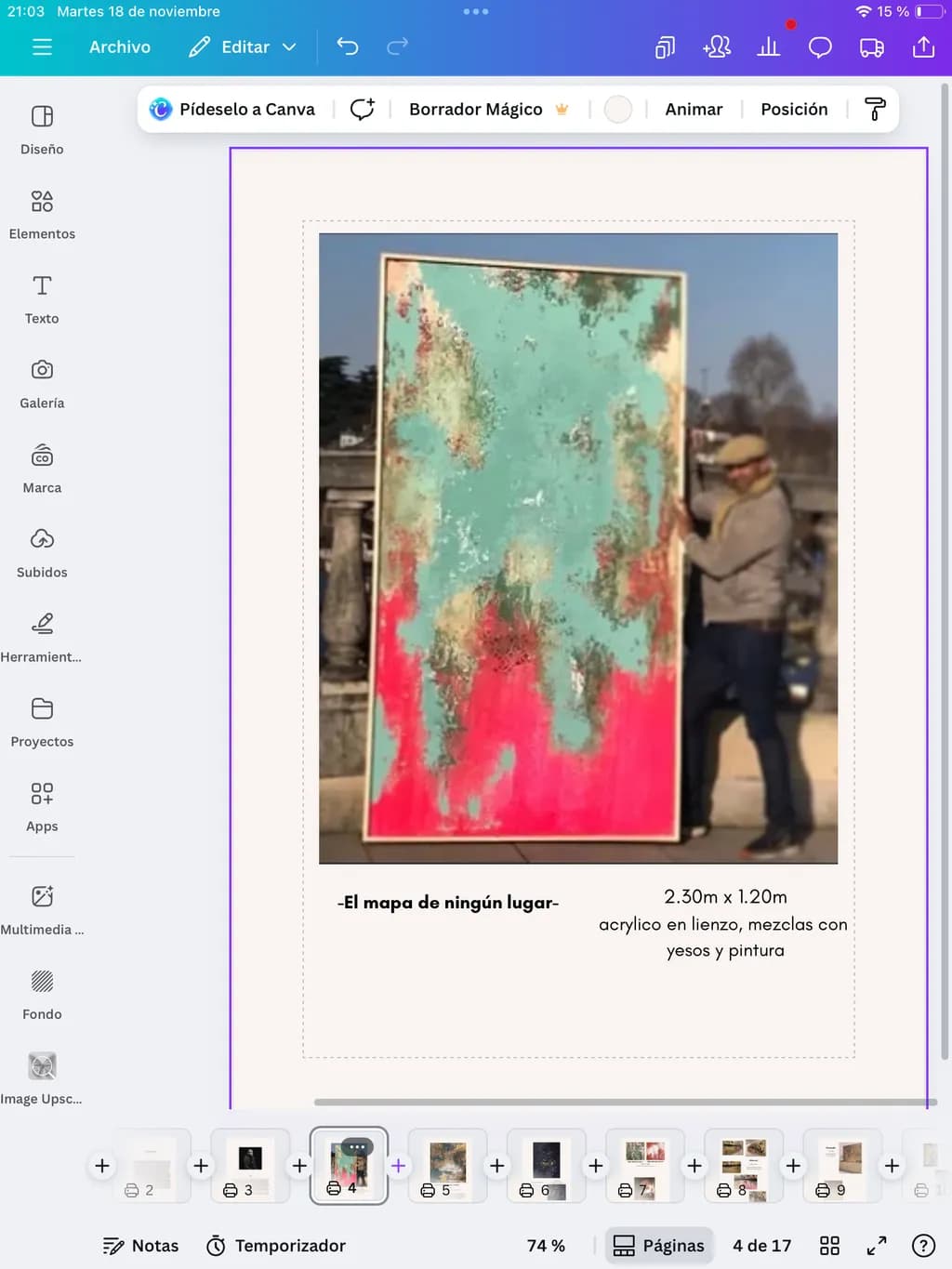Open the analytics bar chart icon
952x1269 pixels.
click(768, 46)
